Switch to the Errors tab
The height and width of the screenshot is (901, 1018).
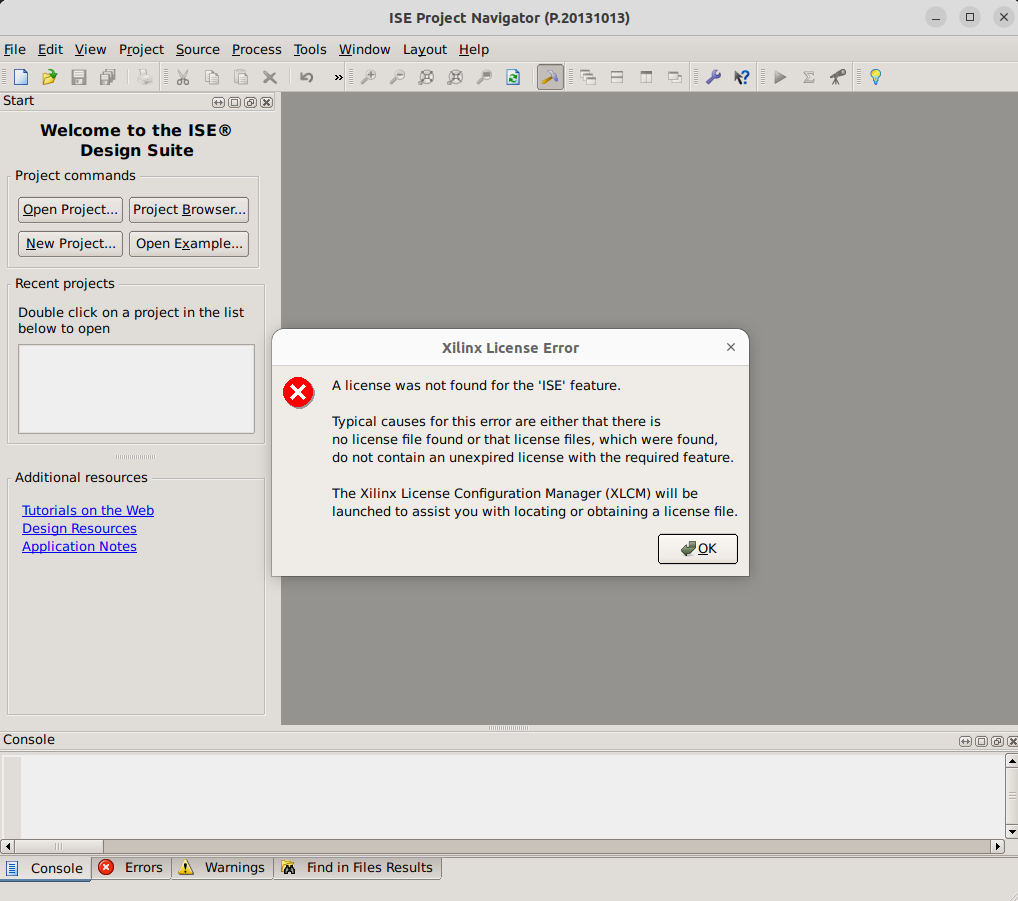click(132, 868)
